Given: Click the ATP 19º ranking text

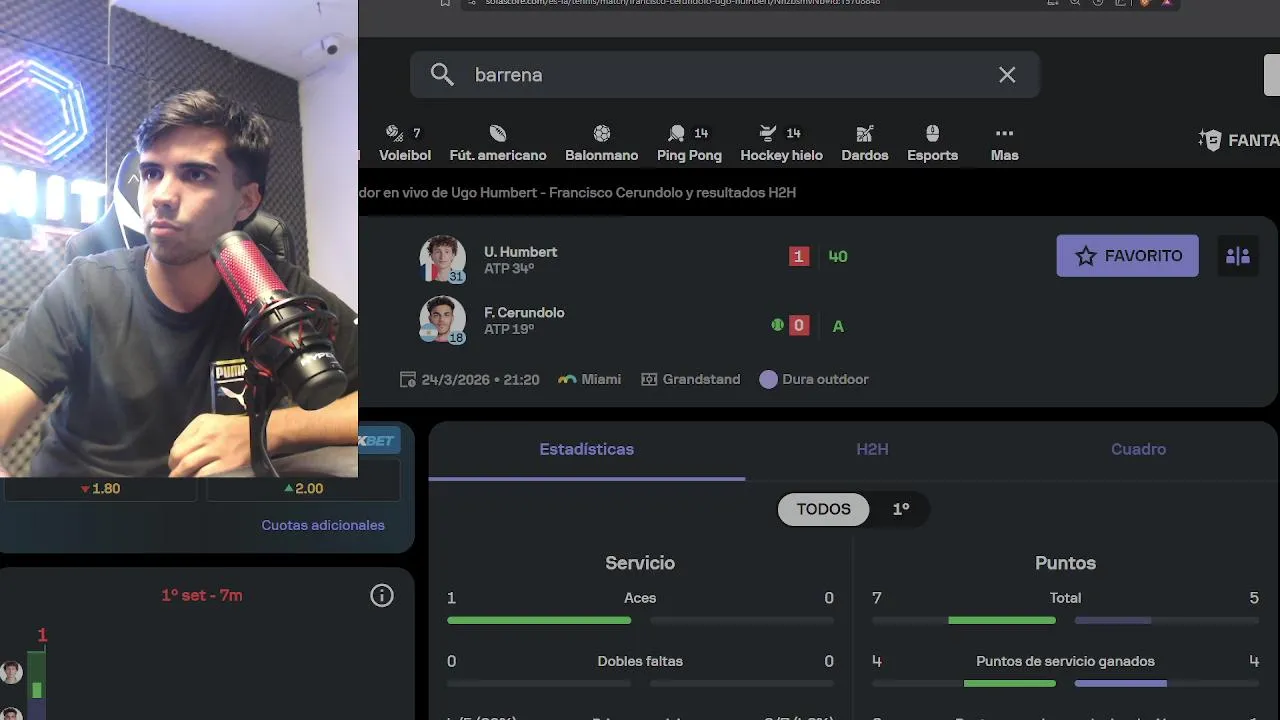Looking at the screenshot, I should [509, 329].
